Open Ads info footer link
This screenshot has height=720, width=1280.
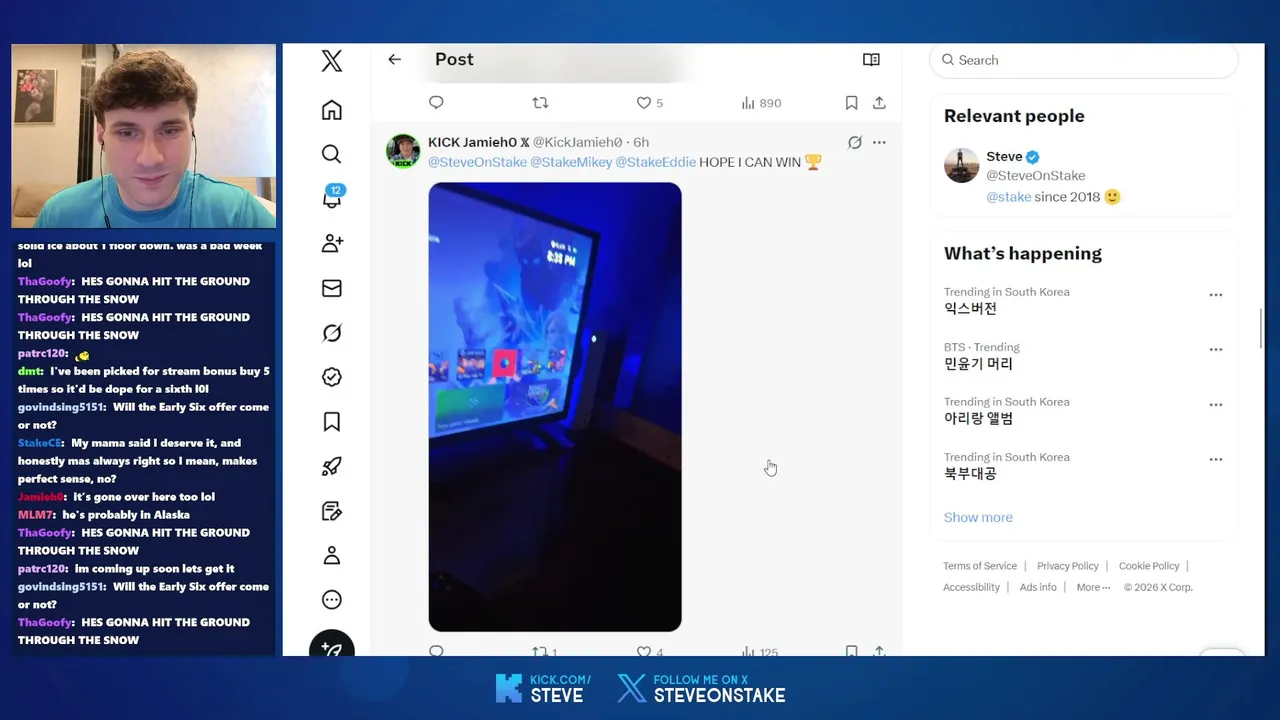point(1038,587)
